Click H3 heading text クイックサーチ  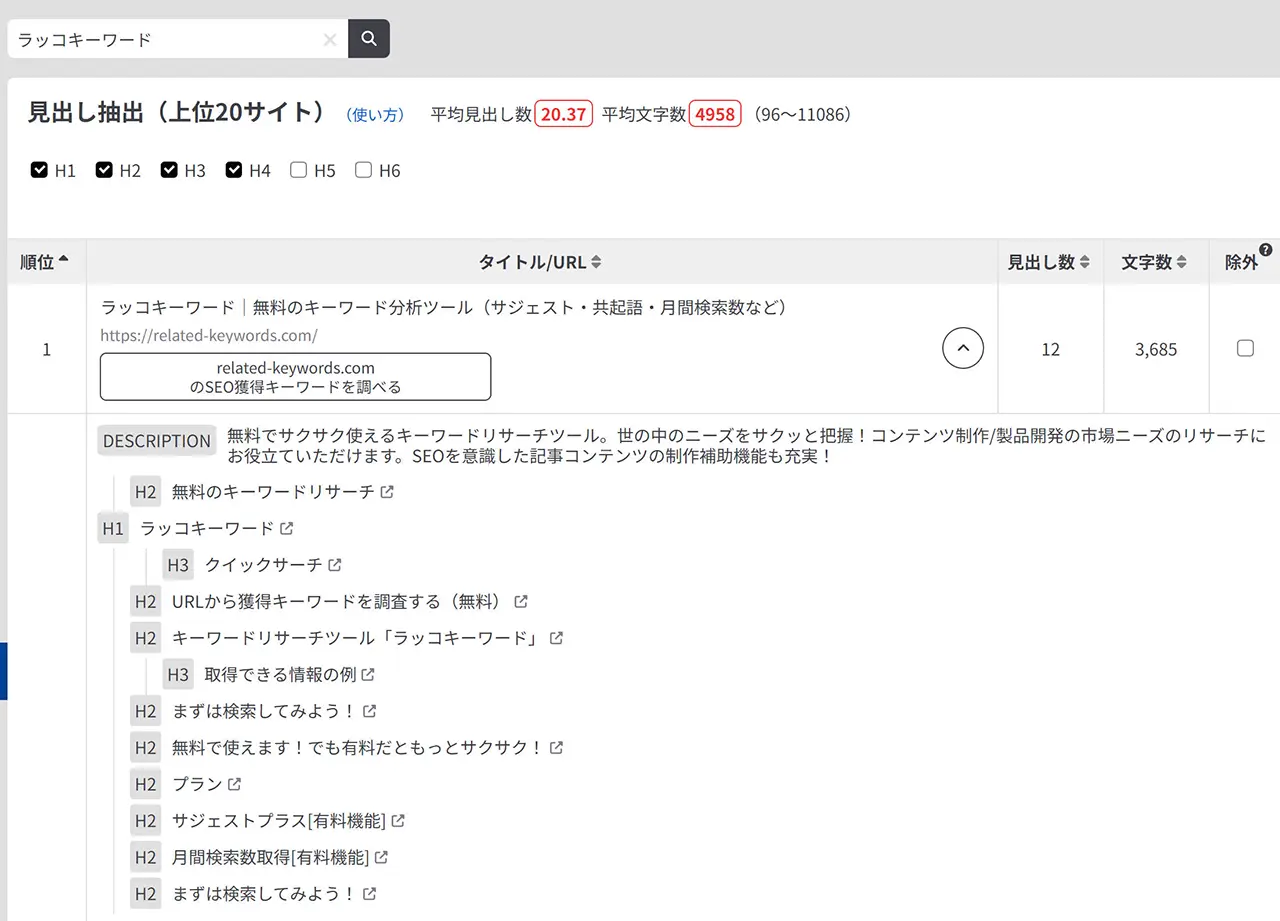(x=264, y=565)
